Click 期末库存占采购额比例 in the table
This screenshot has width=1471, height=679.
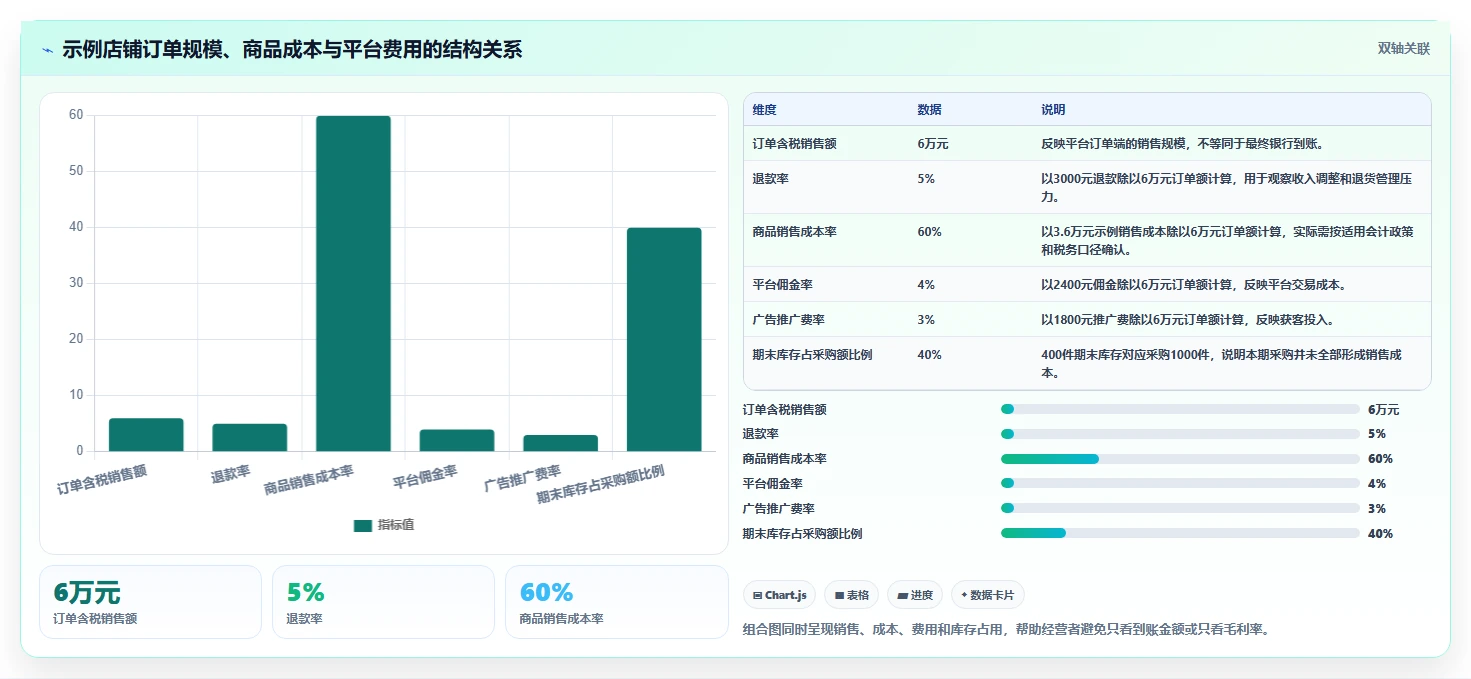(x=813, y=355)
